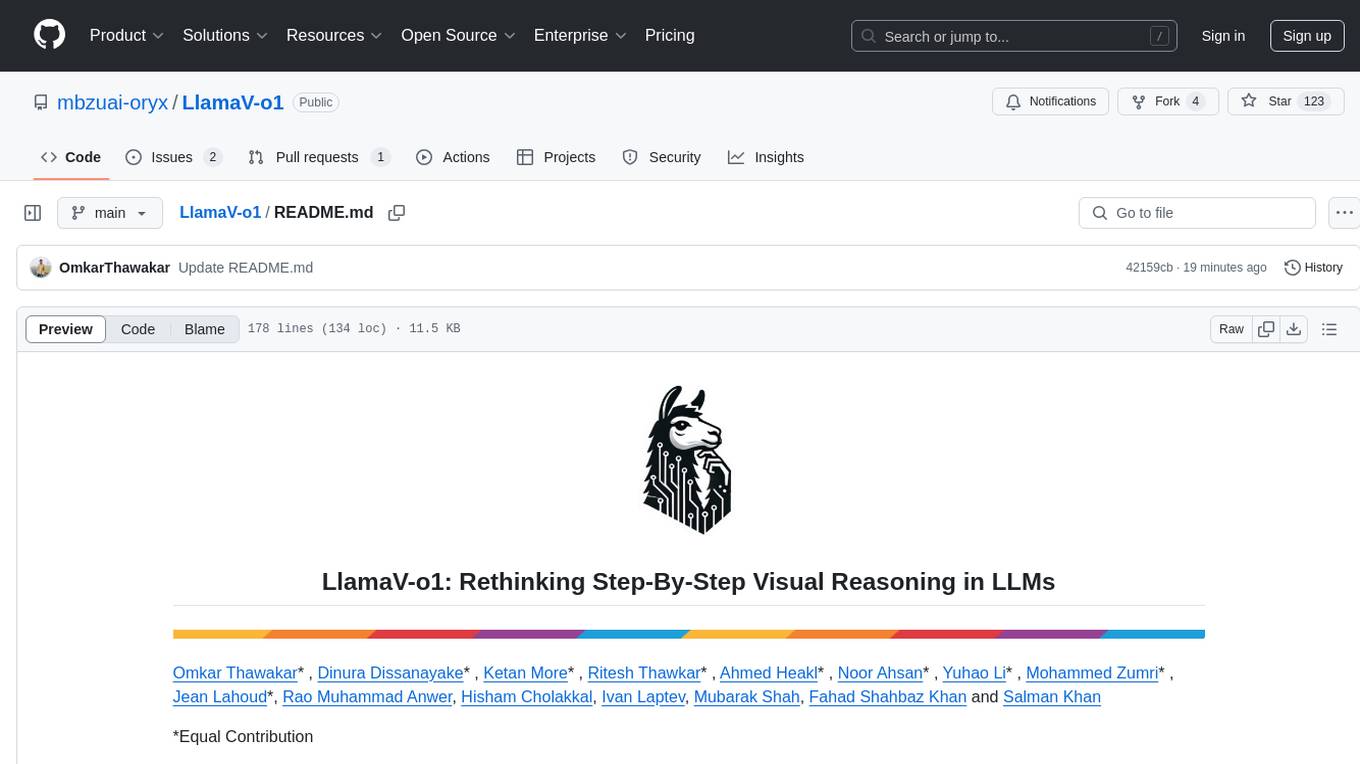Open Ketan More author link

(x=525, y=673)
